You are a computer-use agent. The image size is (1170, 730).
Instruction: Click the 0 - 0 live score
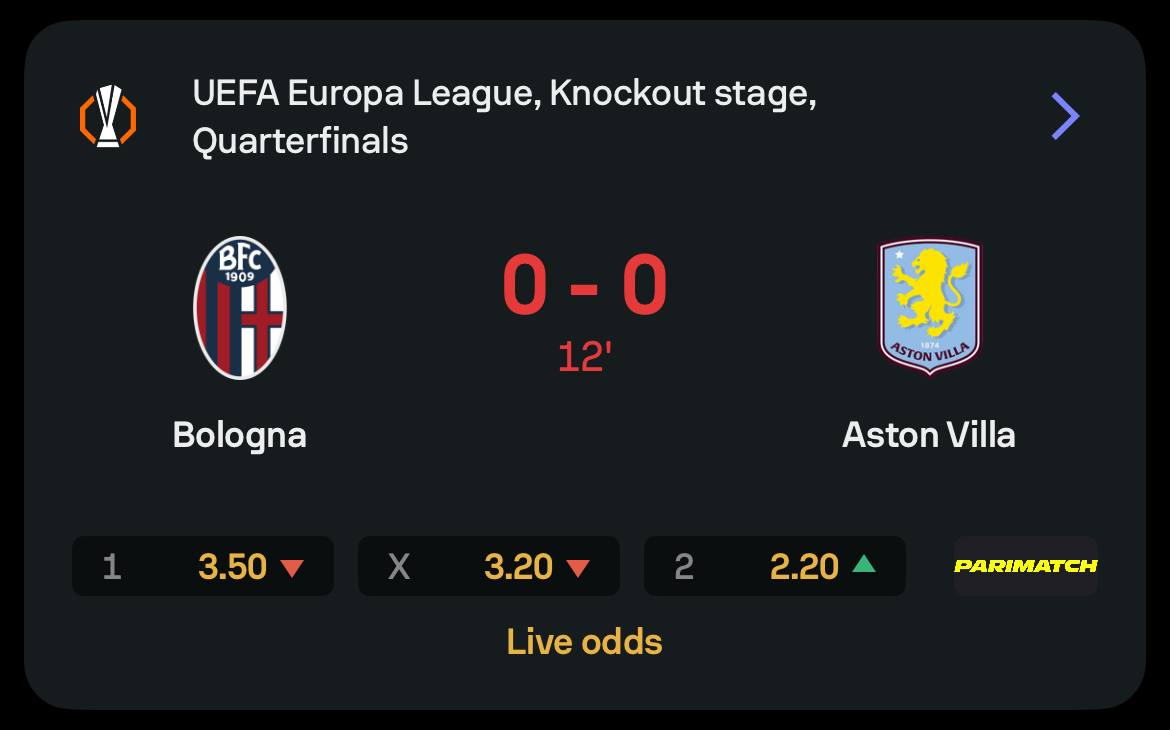coord(584,287)
